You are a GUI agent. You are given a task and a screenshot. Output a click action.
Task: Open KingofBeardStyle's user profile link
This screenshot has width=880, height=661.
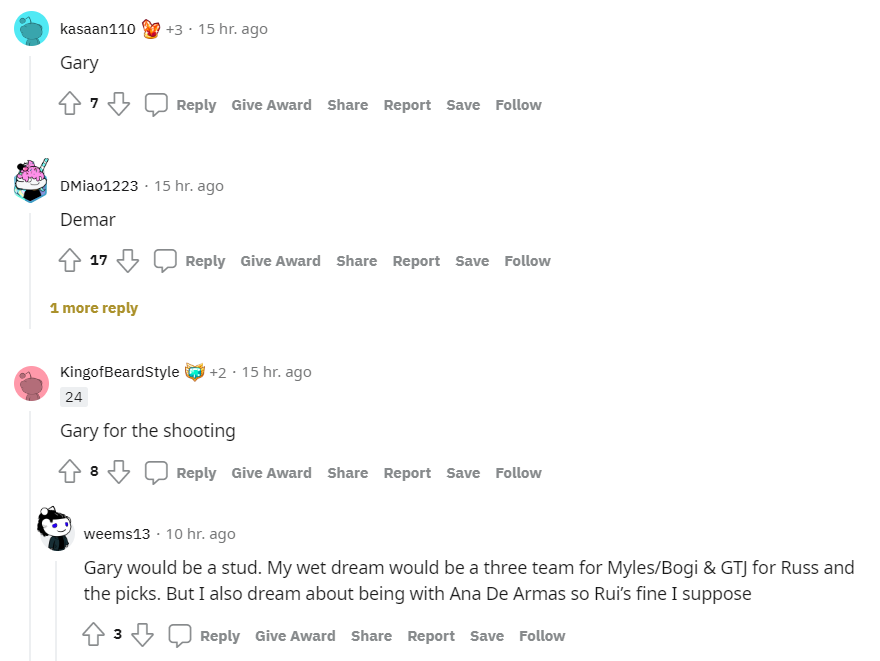pos(120,372)
